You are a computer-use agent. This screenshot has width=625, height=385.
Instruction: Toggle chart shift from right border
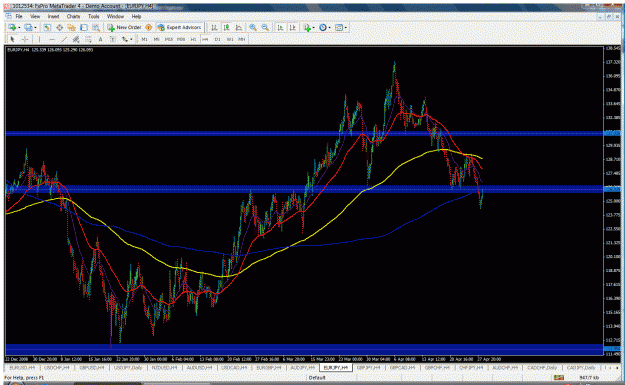pyautogui.click(x=293, y=27)
